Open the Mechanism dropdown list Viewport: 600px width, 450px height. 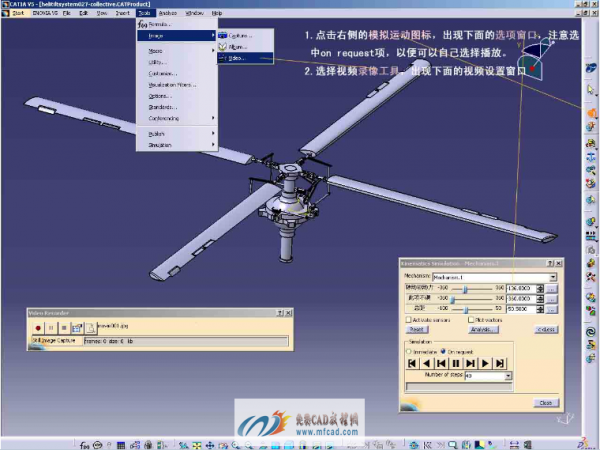552,277
